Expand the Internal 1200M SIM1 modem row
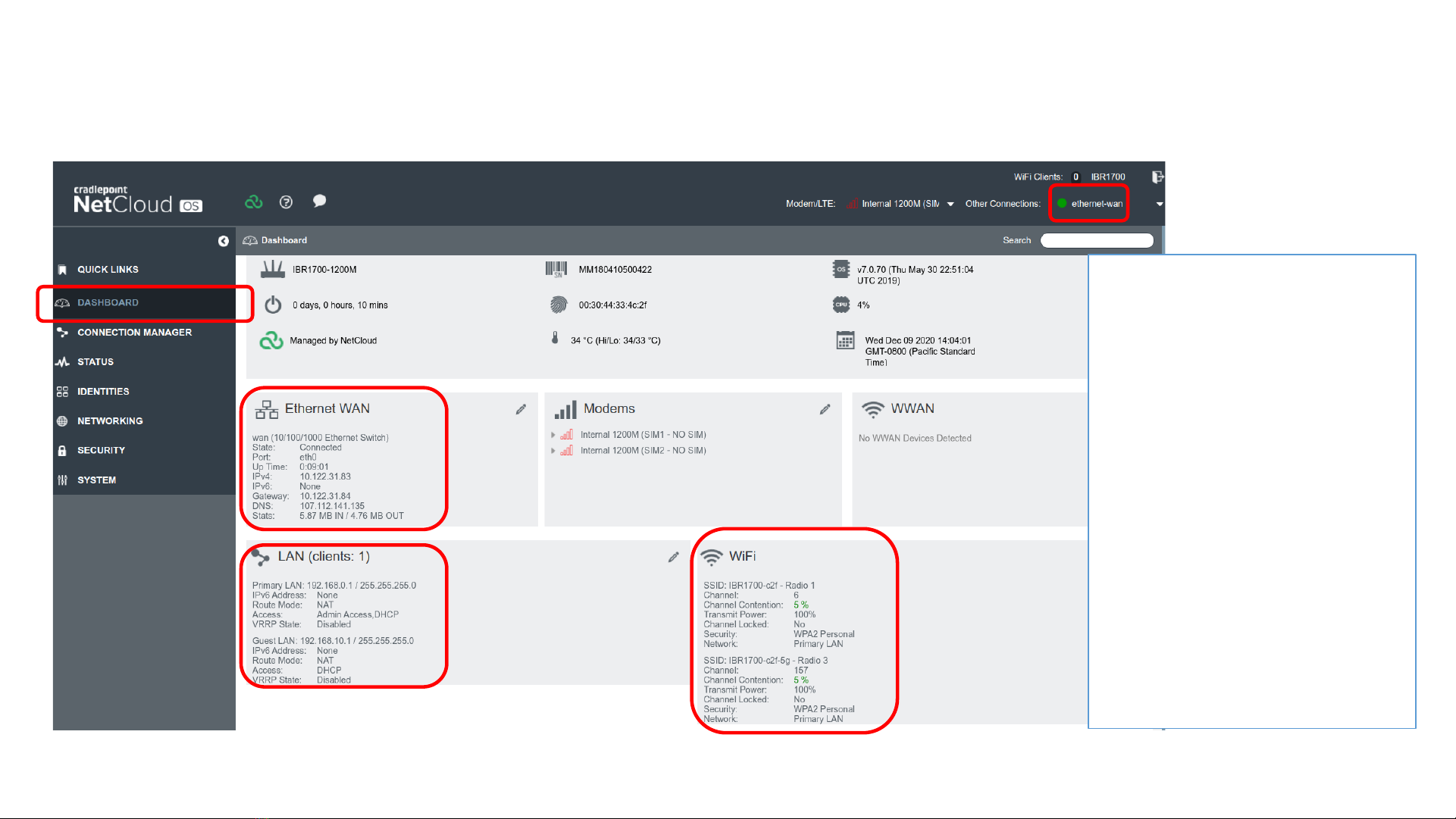The height and width of the screenshot is (819, 1456). coord(553,435)
